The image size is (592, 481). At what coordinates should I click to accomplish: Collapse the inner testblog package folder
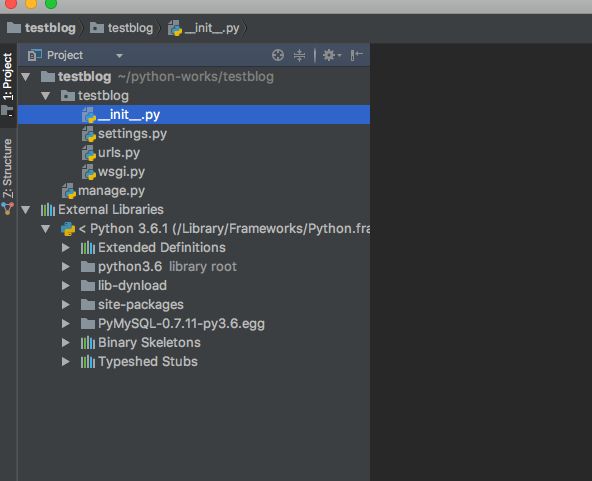[46, 96]
